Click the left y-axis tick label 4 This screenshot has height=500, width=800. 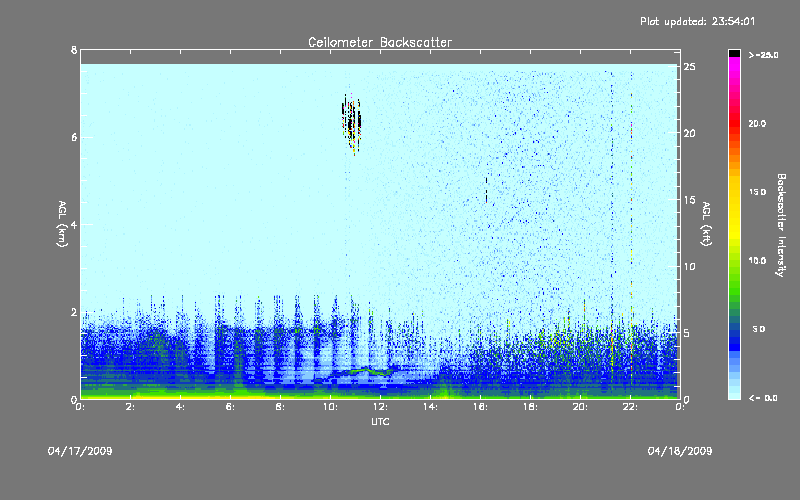[74, 224]
